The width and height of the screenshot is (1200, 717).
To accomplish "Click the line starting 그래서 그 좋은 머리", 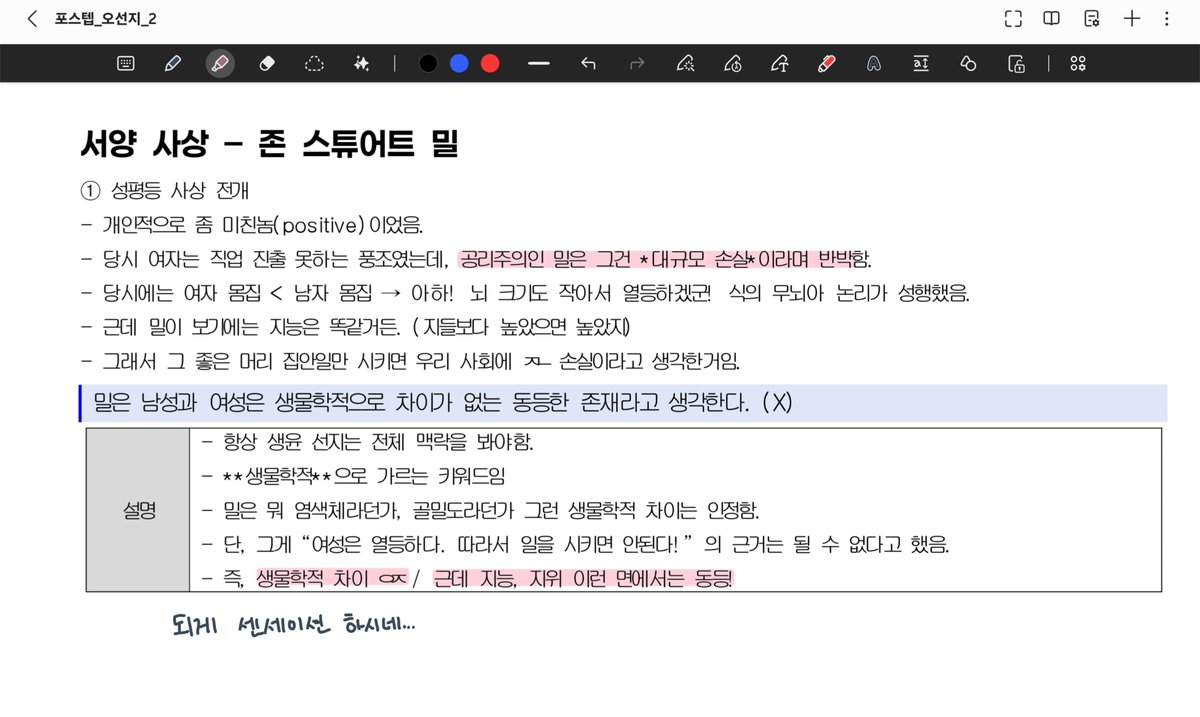I will [x=410, y=361].
